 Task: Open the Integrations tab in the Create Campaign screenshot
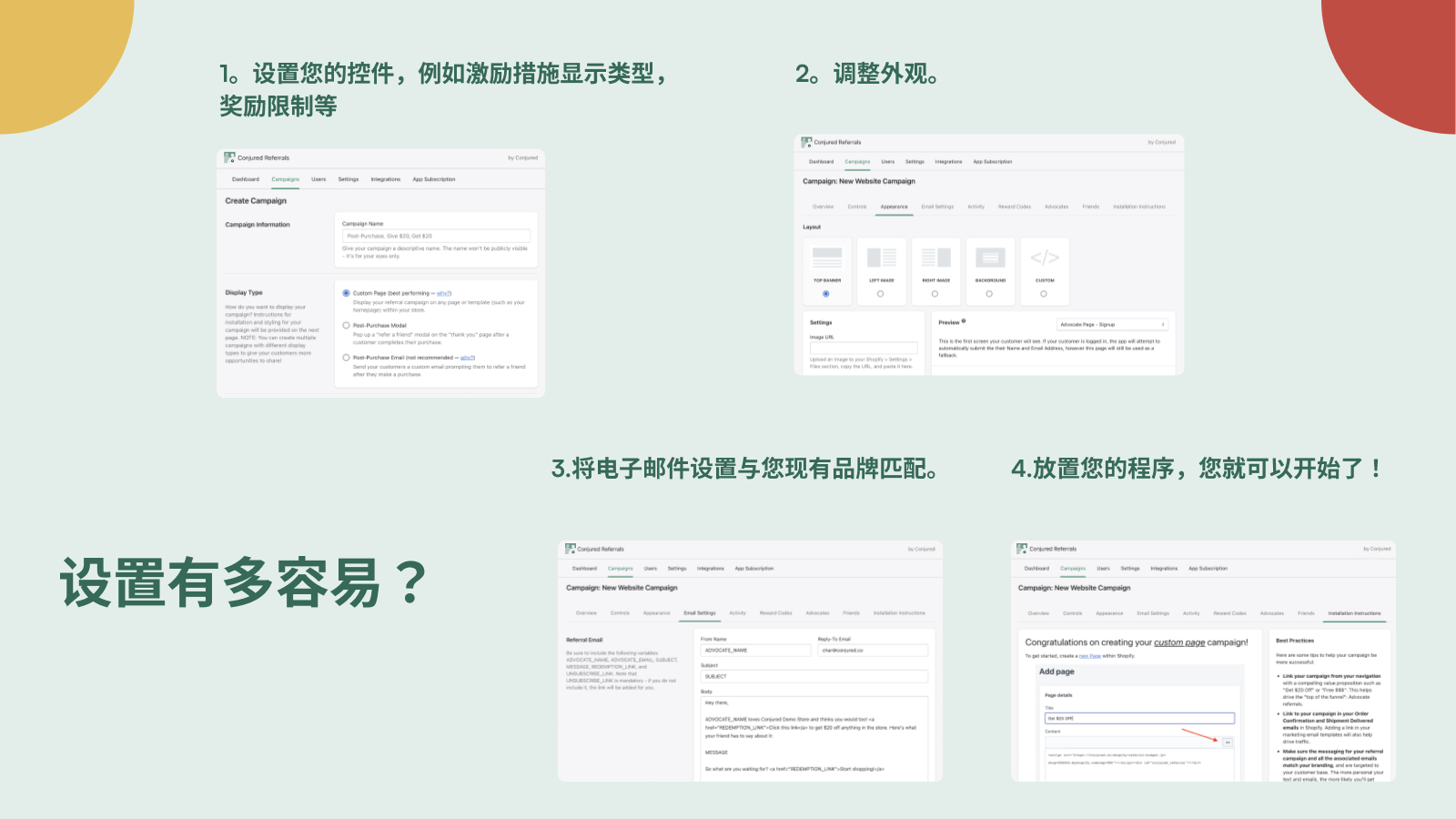pos(386,179)
